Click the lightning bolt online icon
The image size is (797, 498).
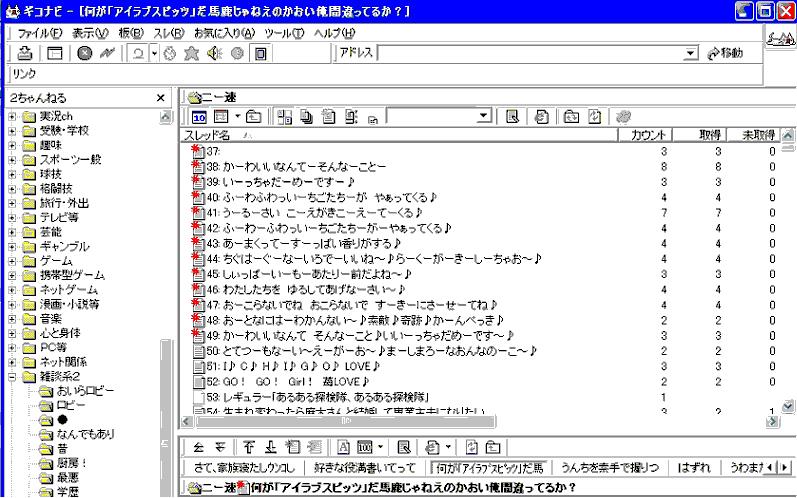tap(107, 53)
